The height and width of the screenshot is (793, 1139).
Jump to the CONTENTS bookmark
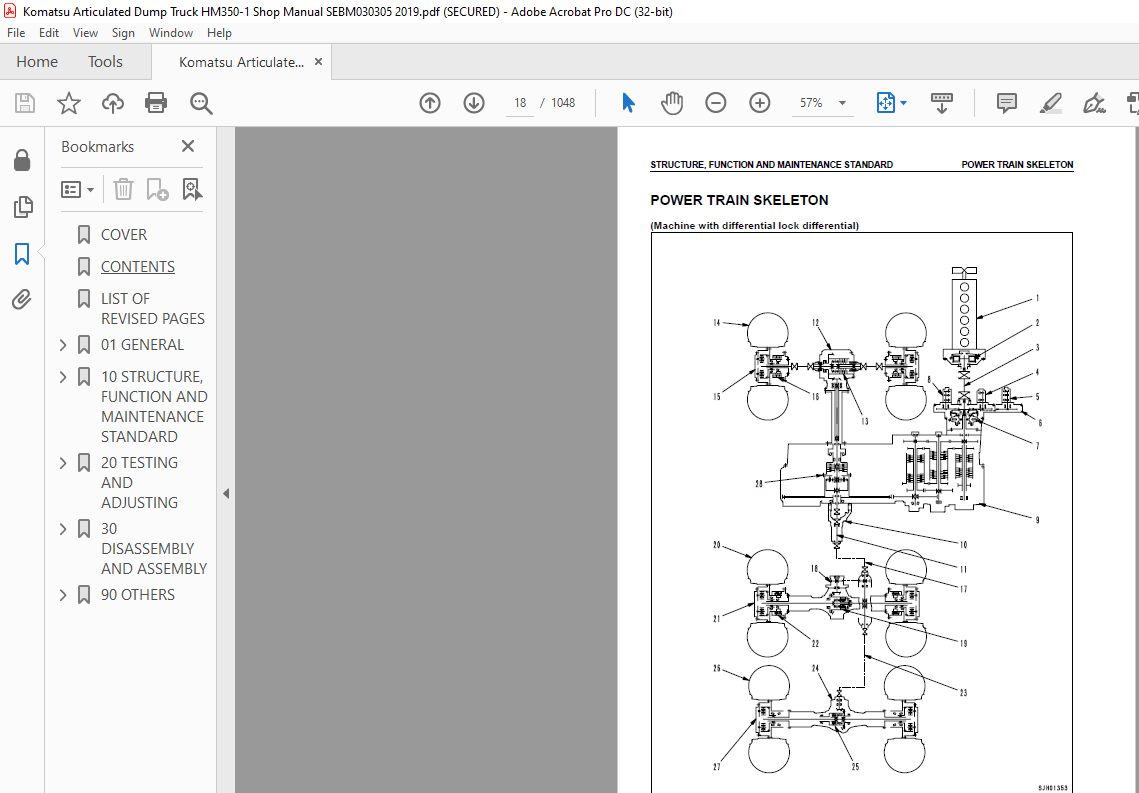coord(138,267)
